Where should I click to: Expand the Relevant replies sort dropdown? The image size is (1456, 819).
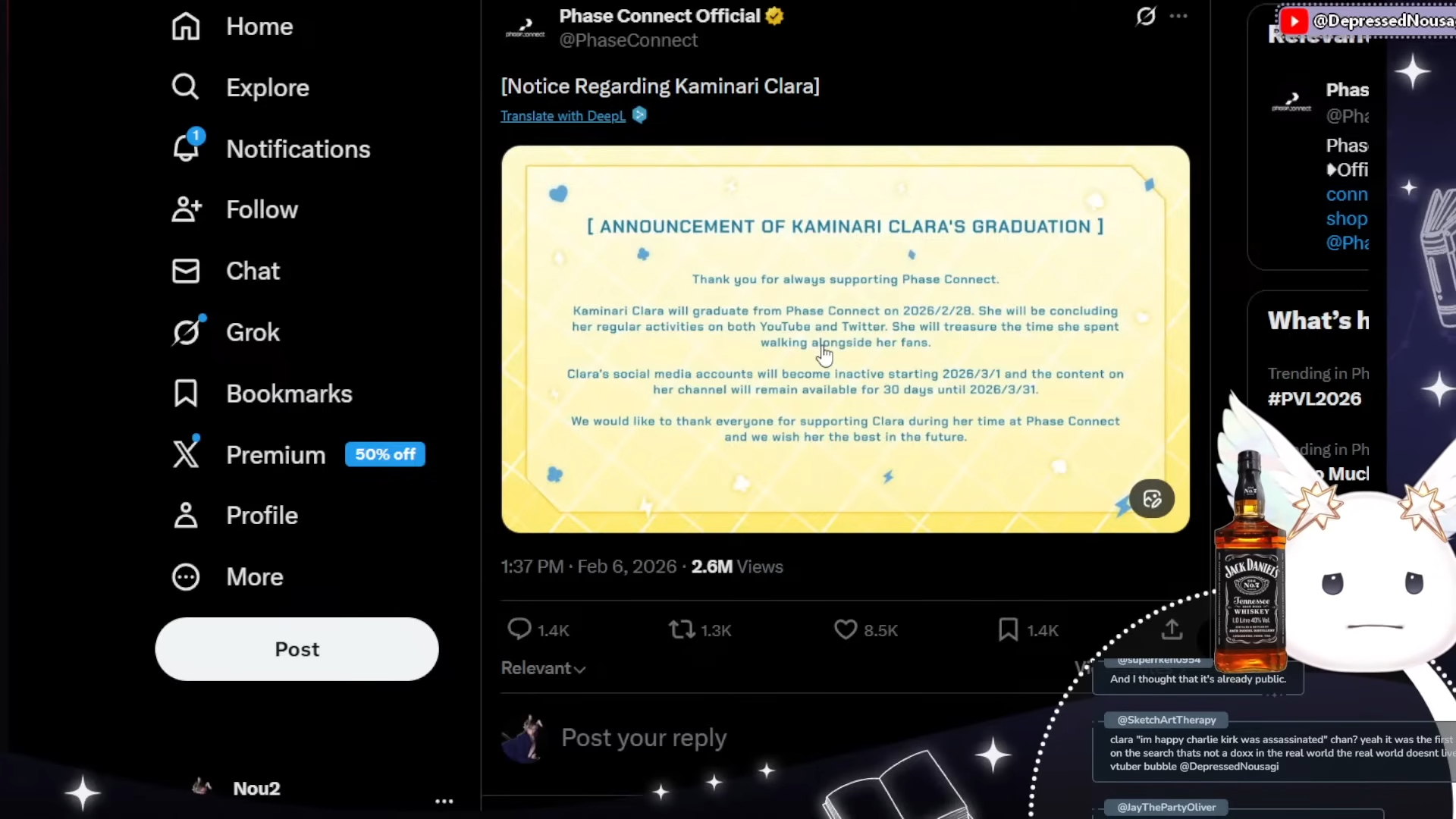(543, 668)
